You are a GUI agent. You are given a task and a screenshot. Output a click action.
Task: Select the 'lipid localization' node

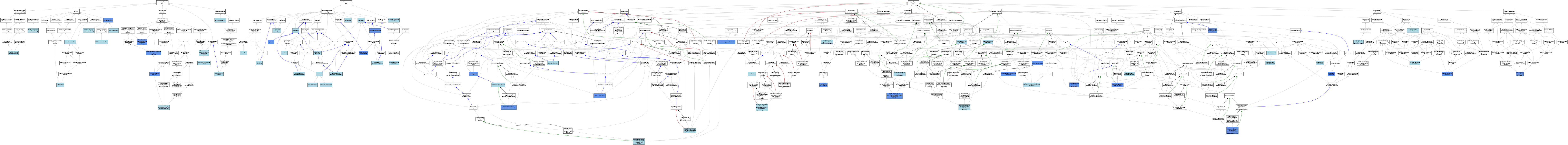(x=1295, y=30)
